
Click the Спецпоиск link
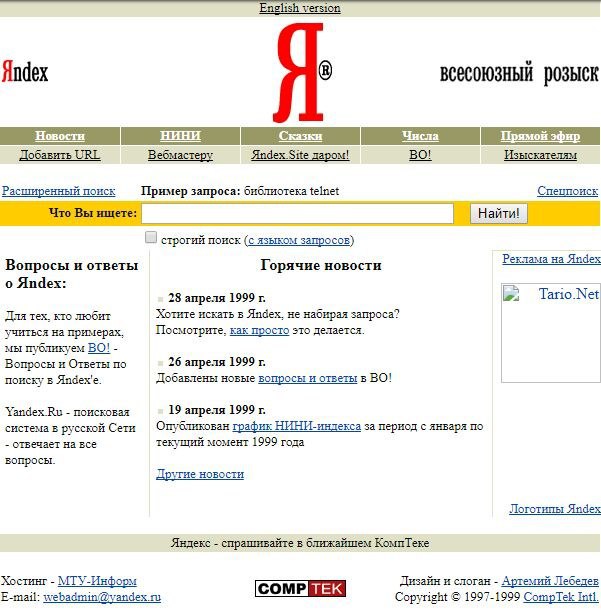pyautogui.click(x=567, y=191)
